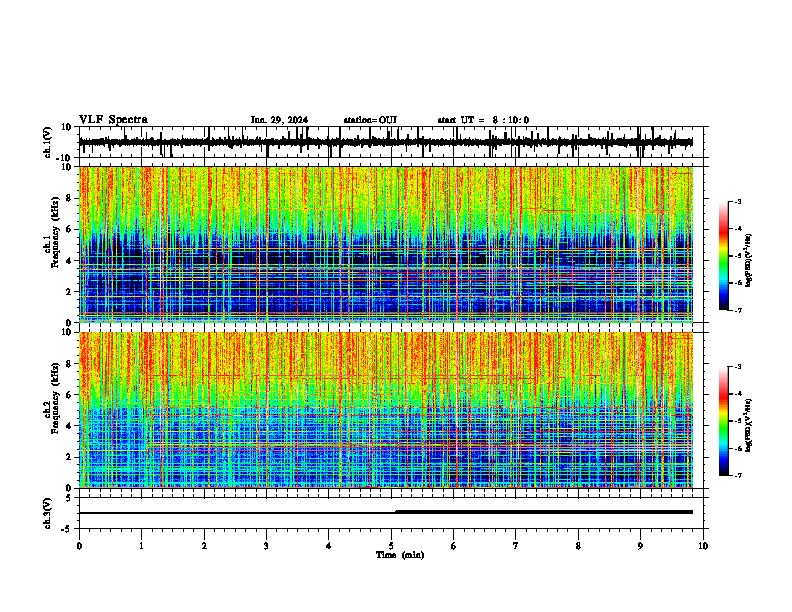Screen dimensions: 792x612
Task: Click the "6" kHz tick on ch.2 frequency axis
Action: pyautogui.click(x=69, y=395)
